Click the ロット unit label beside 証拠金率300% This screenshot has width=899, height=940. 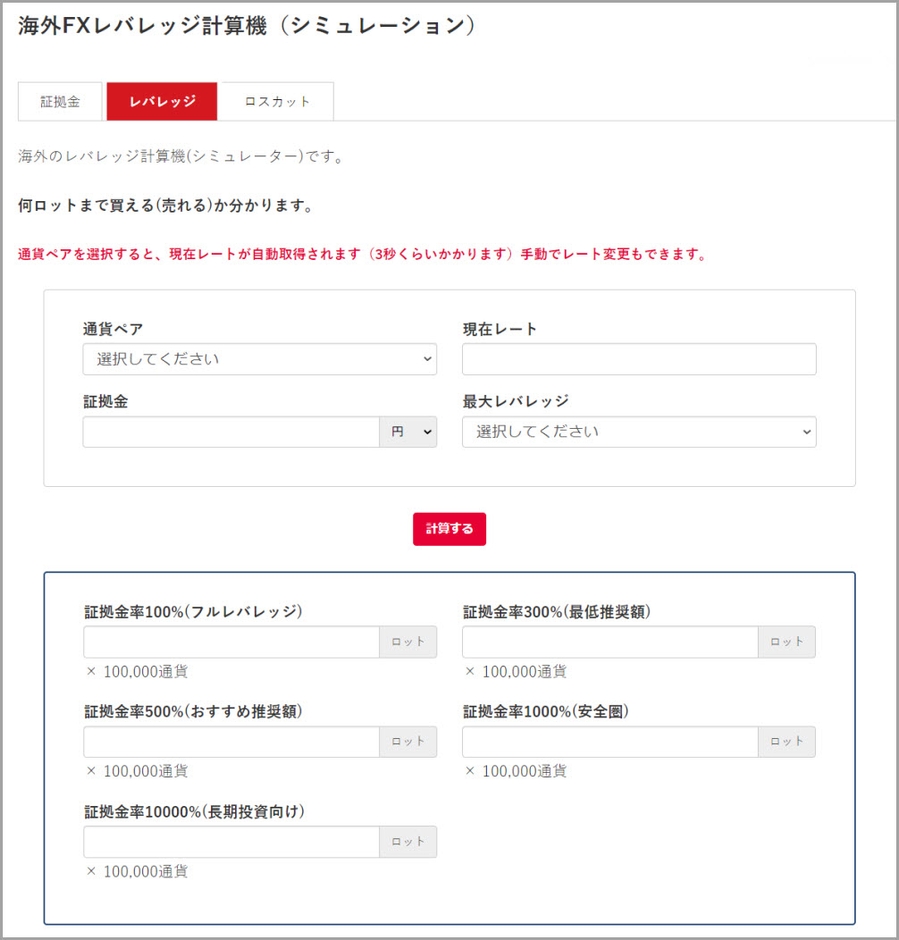(787, 642)
